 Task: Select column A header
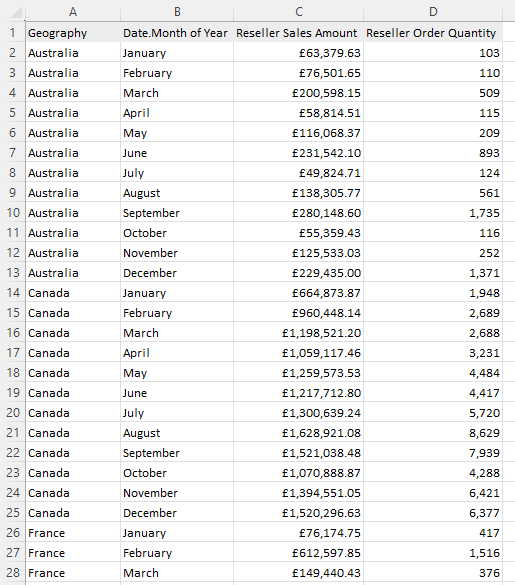point(73,12)
